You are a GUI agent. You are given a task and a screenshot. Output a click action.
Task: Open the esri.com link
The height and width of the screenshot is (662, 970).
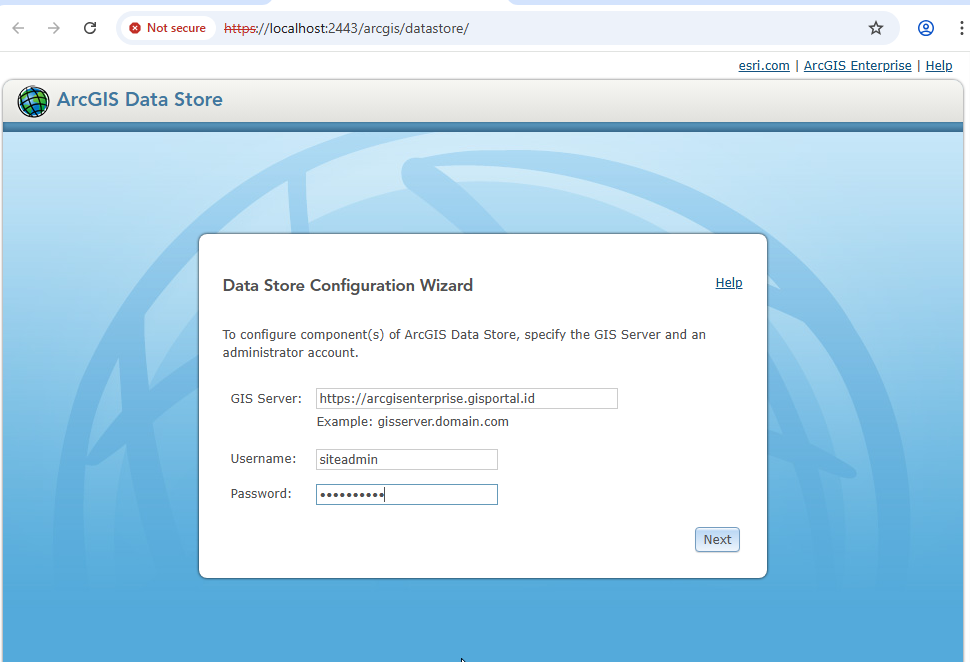(764, 66)
